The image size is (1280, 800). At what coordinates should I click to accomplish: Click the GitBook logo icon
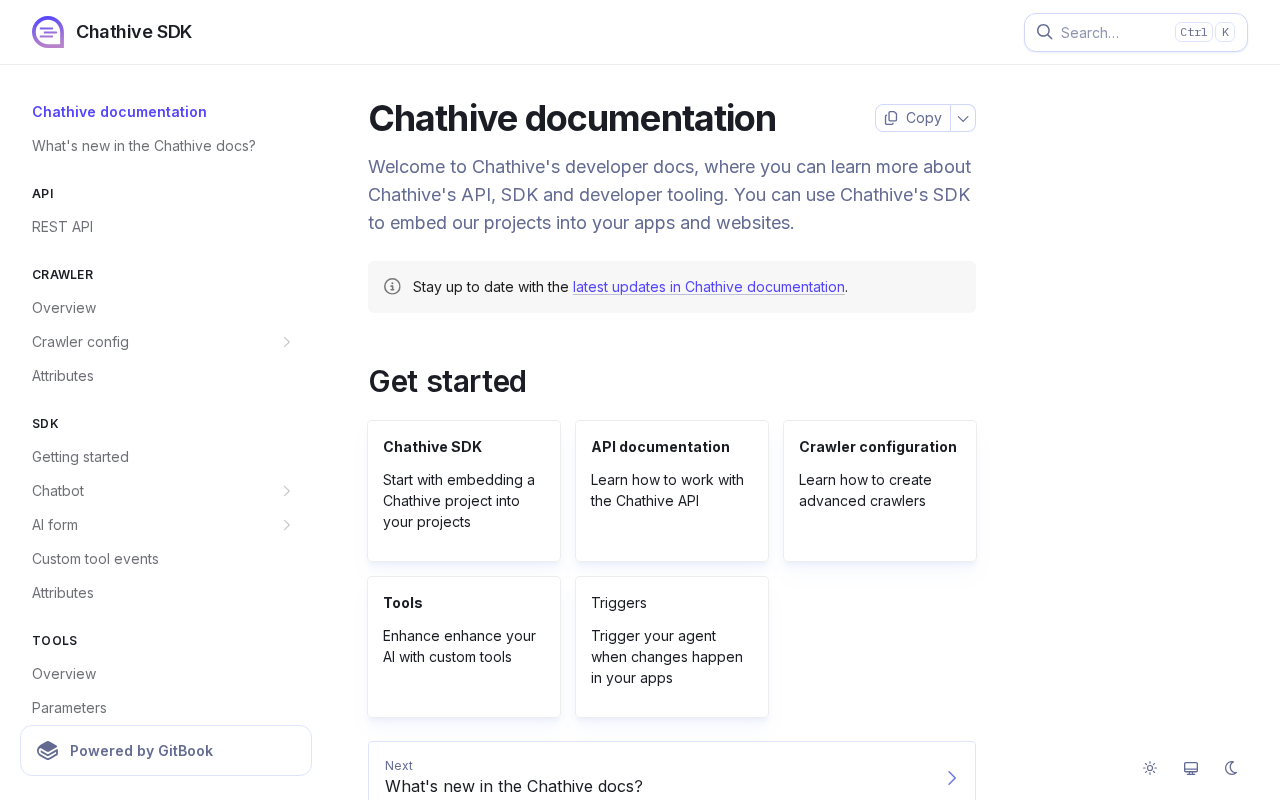click(x=48, y=751)
